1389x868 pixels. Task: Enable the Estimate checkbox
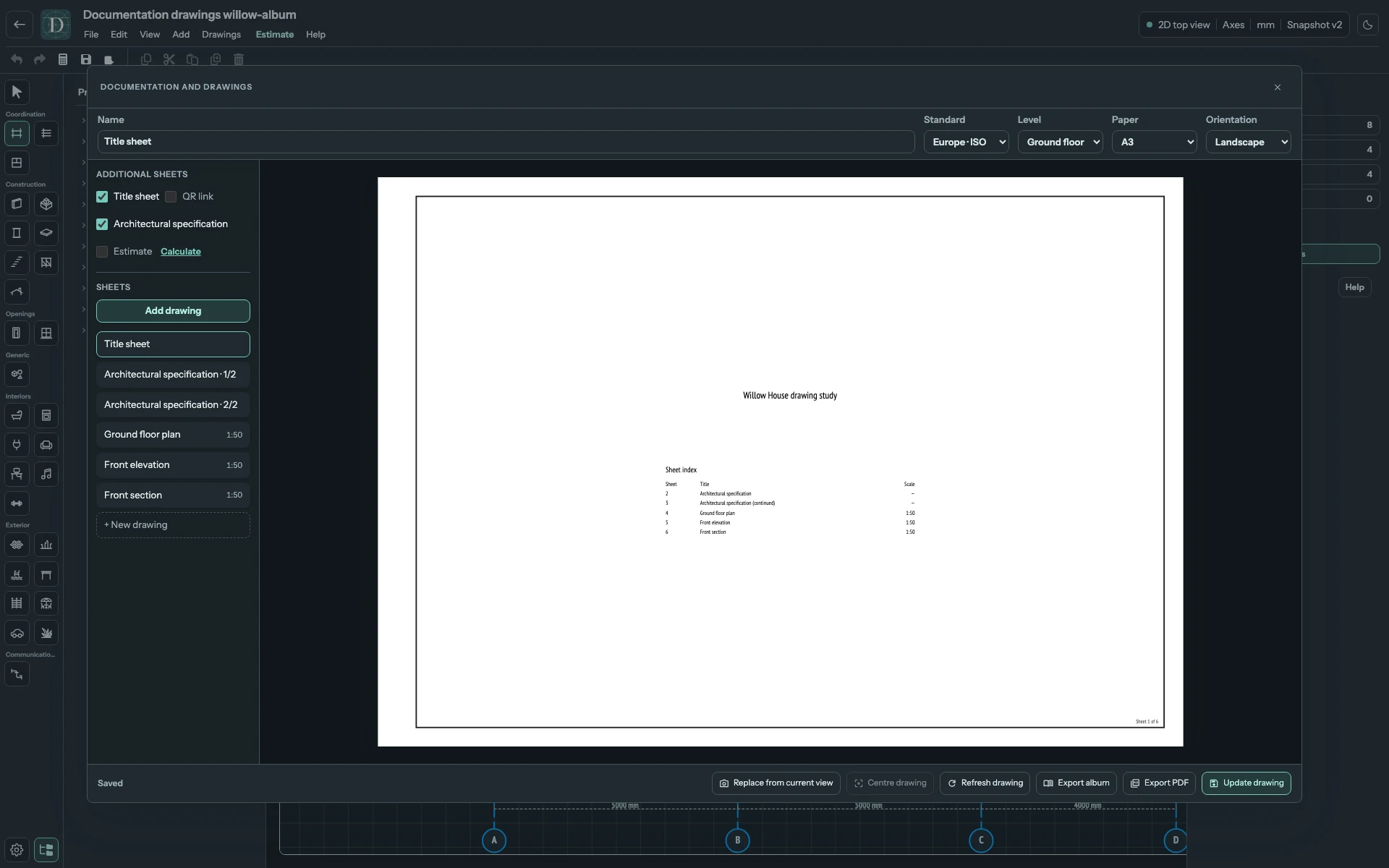pyautogui.click(x=102, y=252)
